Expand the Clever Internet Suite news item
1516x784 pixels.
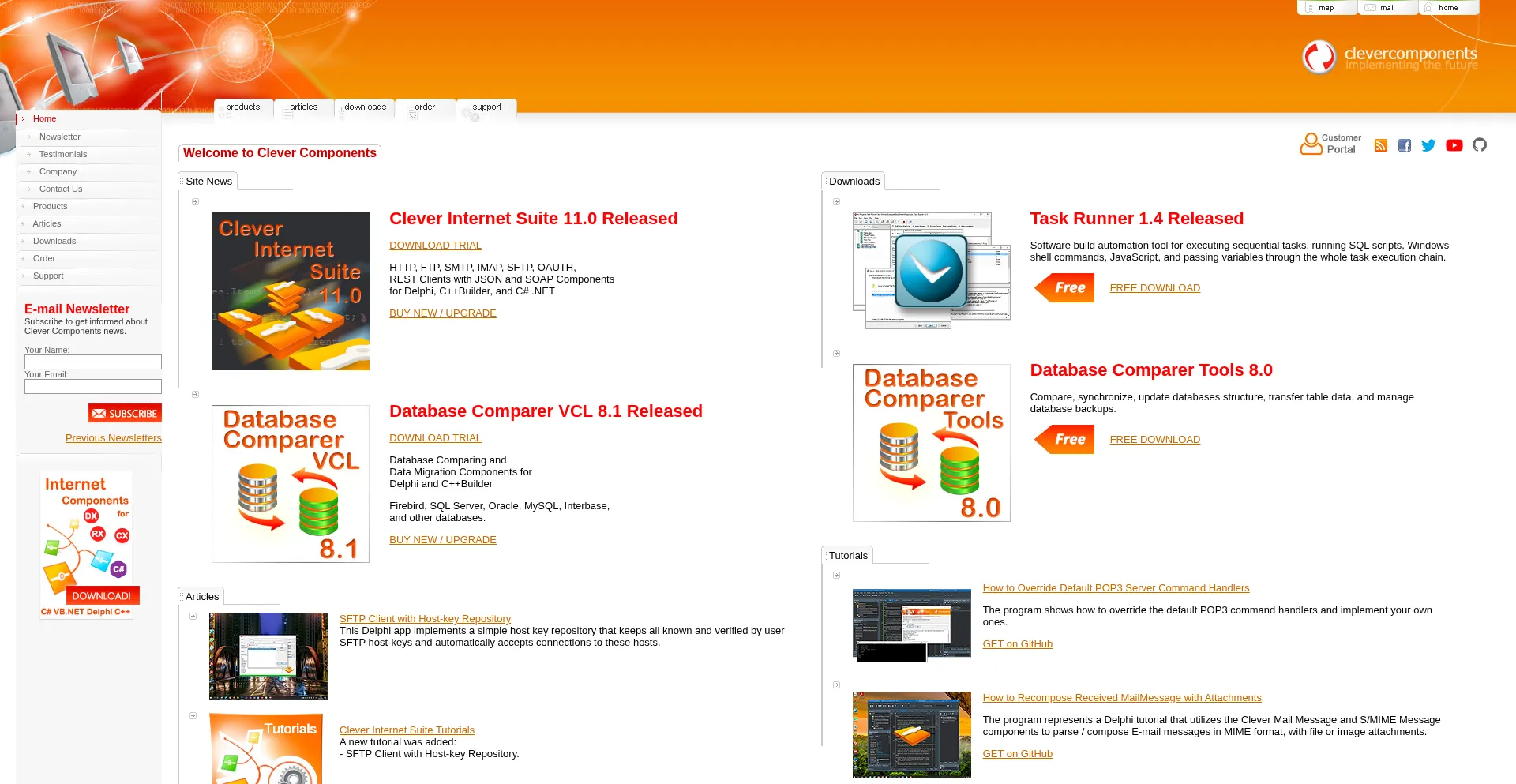(195, 202)
